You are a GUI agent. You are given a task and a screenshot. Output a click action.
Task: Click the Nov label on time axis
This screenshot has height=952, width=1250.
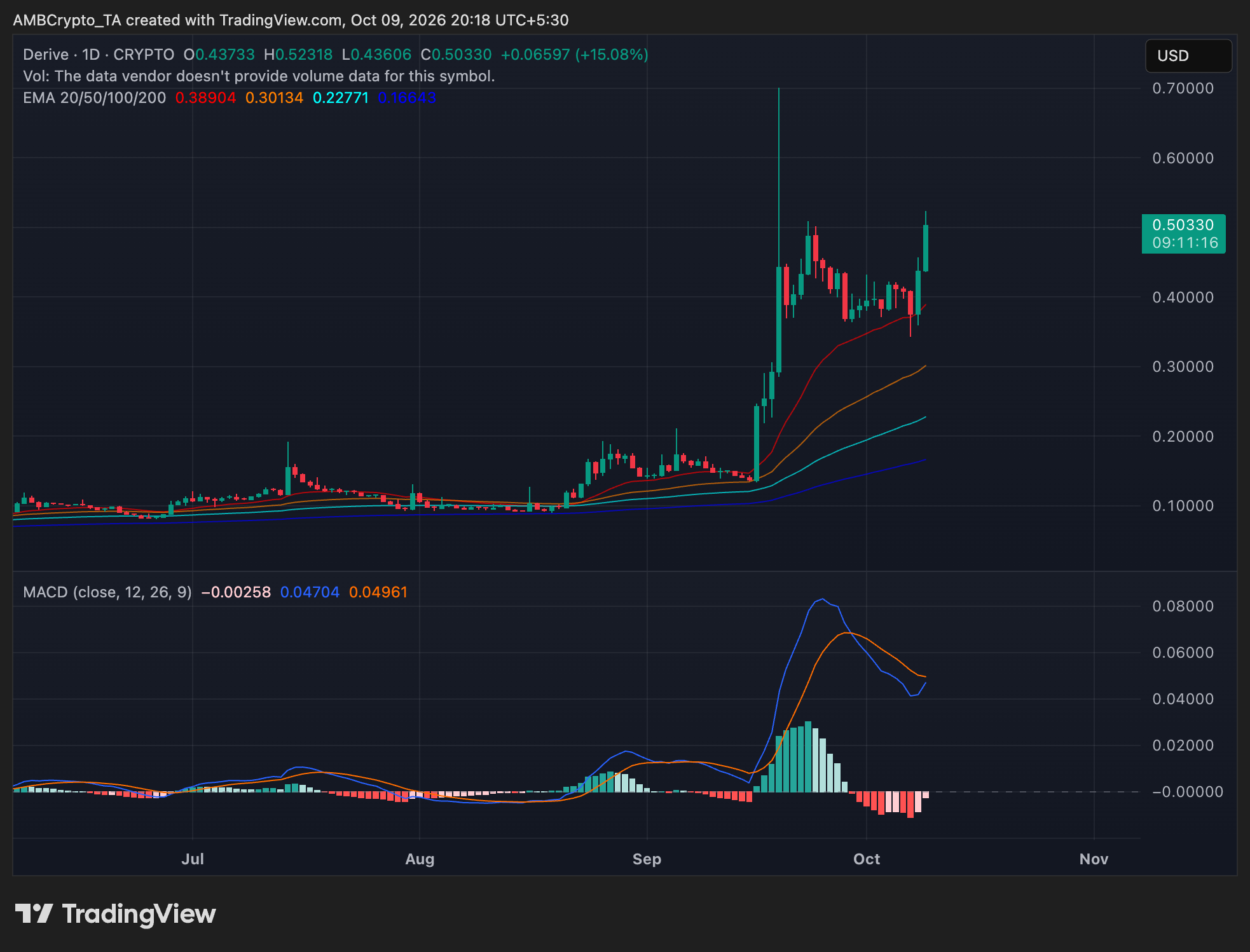[1094, 859]
